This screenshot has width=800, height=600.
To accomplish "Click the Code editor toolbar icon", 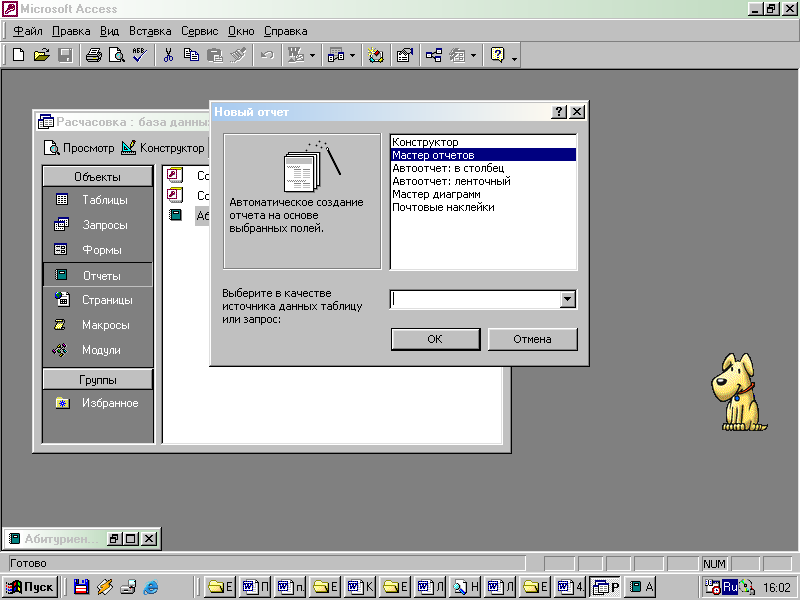I will [x=376, y=55].
